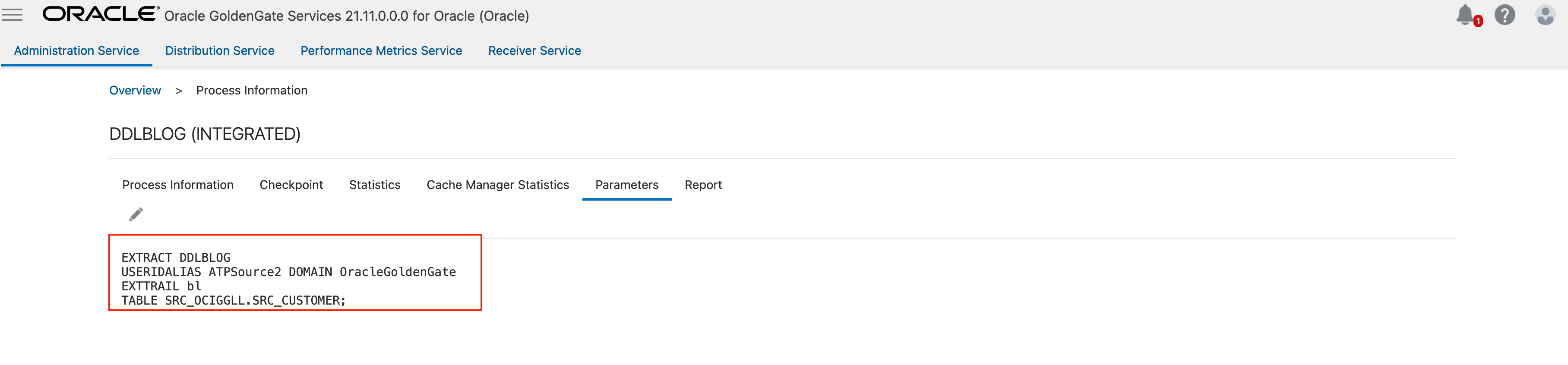Open the user account menu
This screenshot has height=365, width=1568.
(1545, 15)
